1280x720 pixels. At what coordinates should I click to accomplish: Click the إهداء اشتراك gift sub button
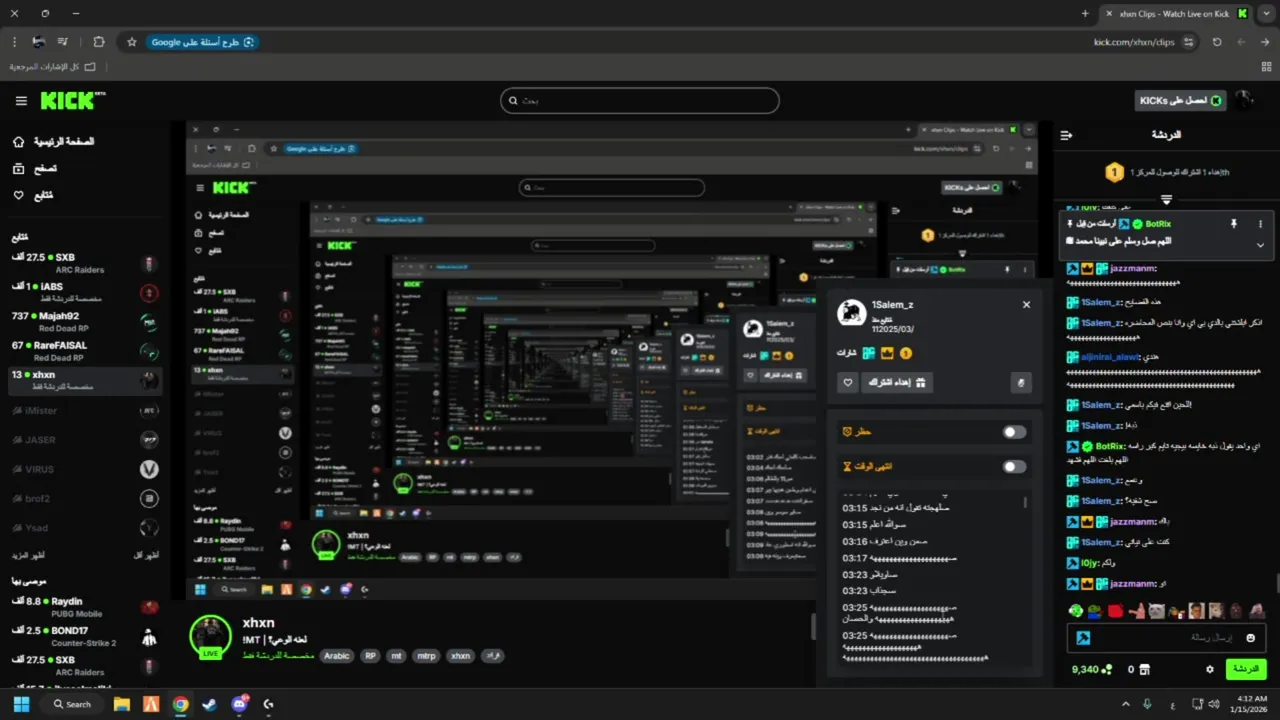coord(897,382)
